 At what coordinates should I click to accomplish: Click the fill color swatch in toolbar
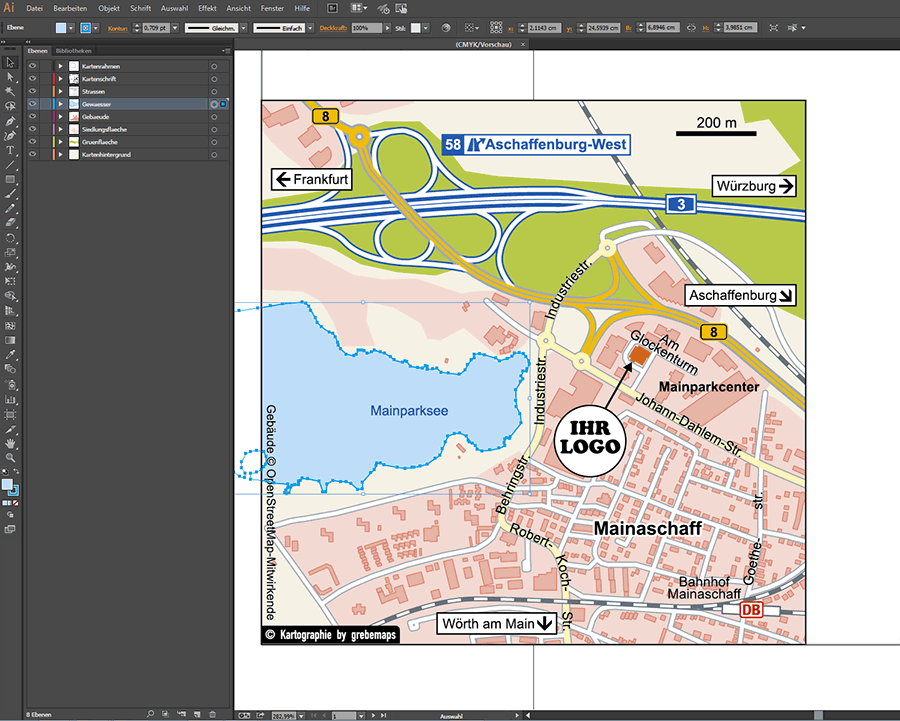[x=8, y=485]
